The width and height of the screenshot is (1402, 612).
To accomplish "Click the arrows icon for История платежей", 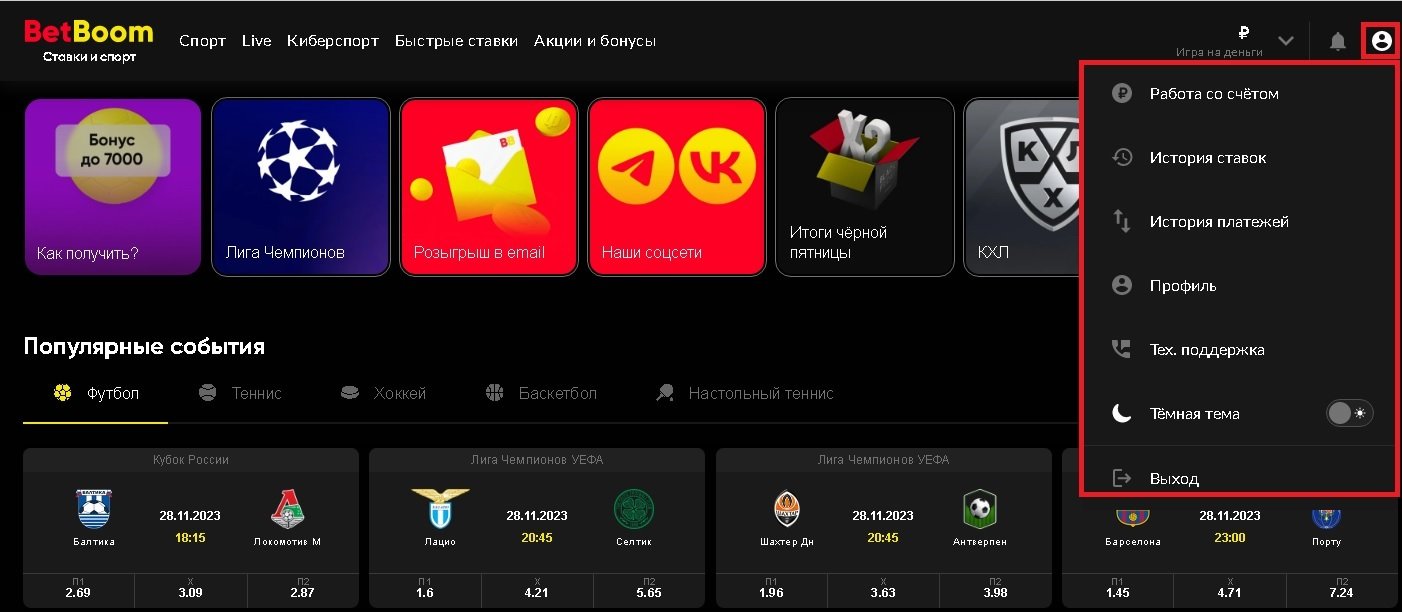I will pyautogui.click(x=1122, y=221).
